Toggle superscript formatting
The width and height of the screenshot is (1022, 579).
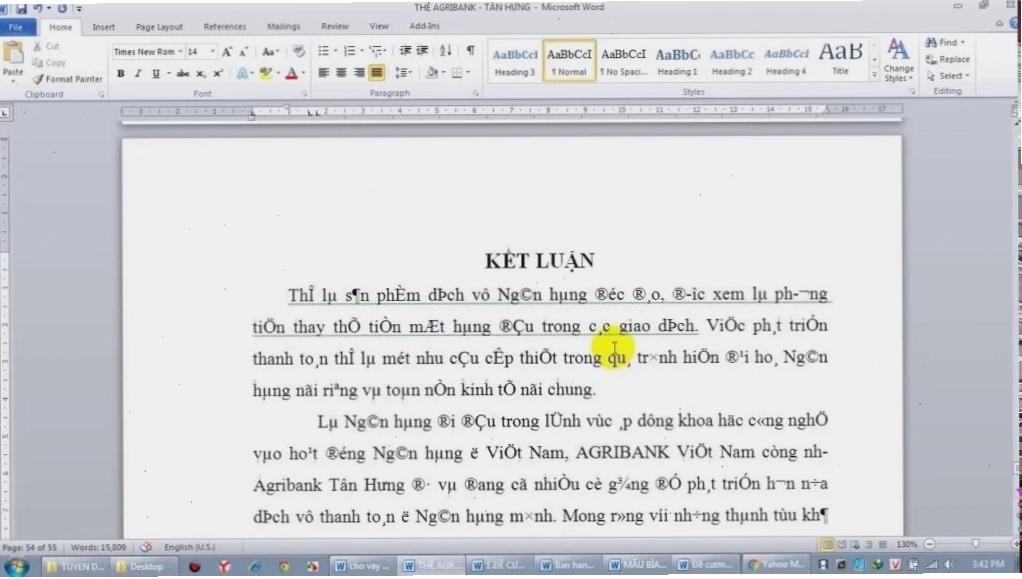(x=218, y=74)
